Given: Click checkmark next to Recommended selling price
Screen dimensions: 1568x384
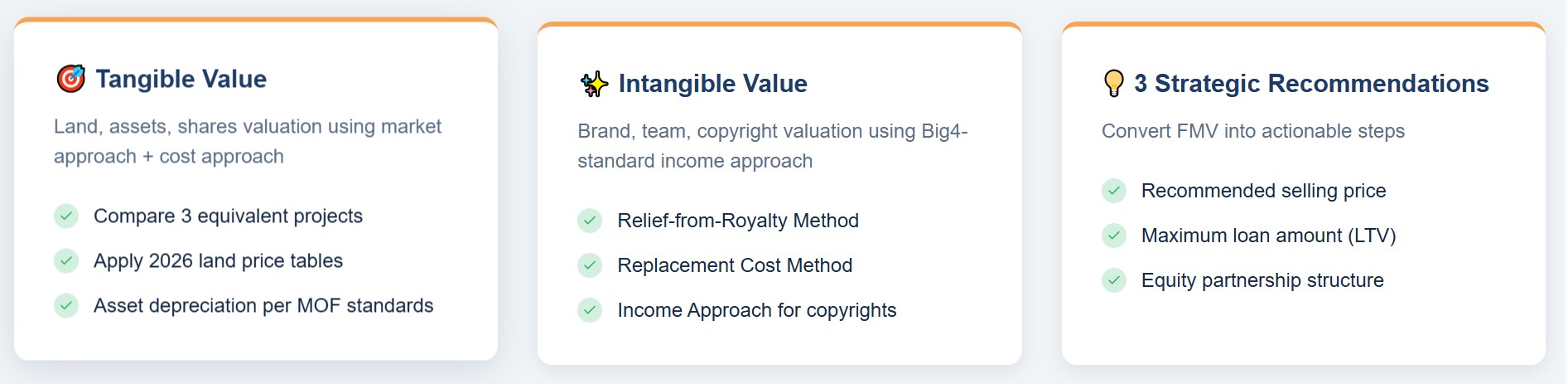Looking at the screenshot, I should [1114, 192].
